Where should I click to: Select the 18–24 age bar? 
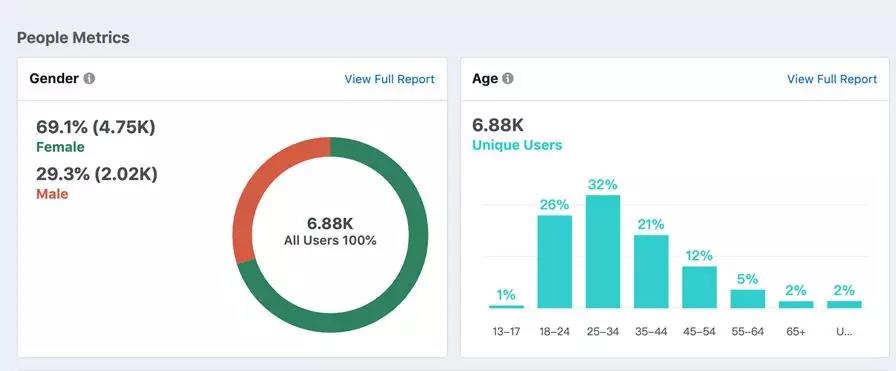(x=554, y=262)
